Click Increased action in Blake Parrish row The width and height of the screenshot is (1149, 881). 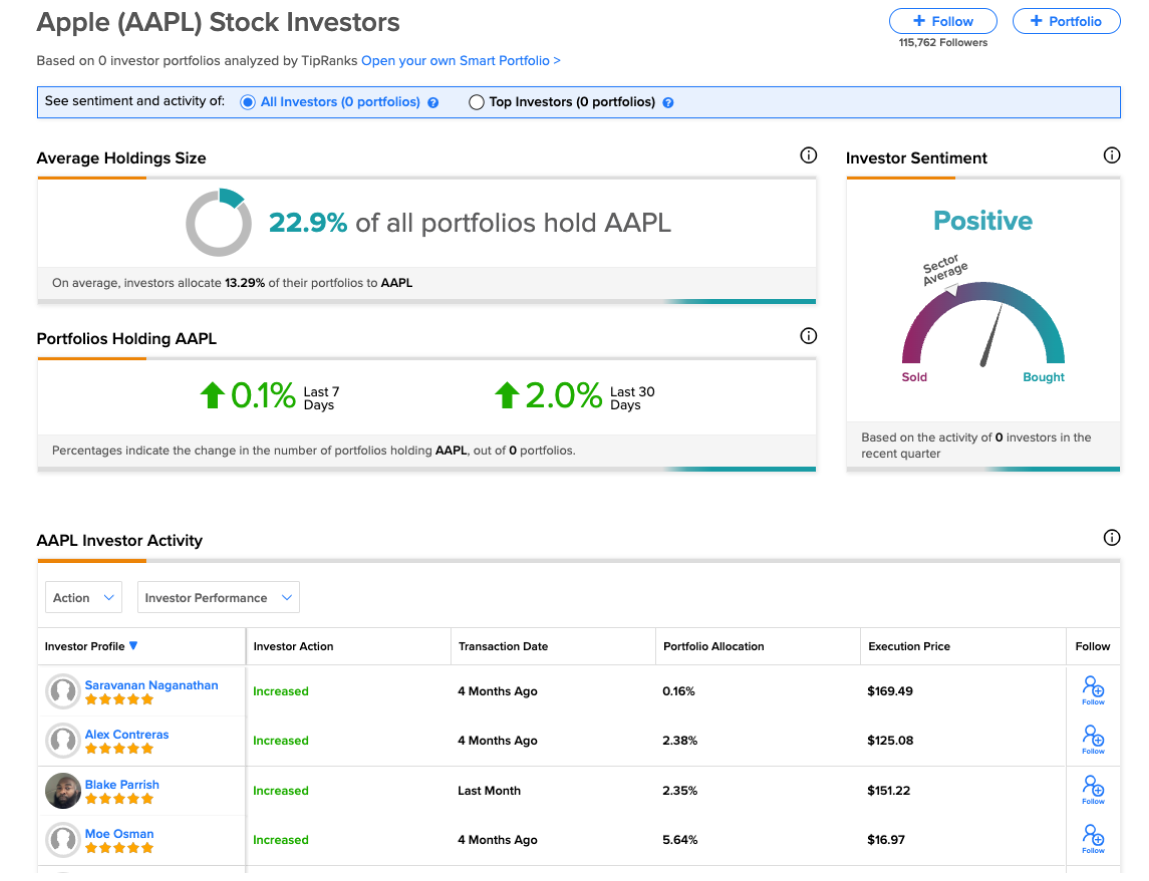281,791
